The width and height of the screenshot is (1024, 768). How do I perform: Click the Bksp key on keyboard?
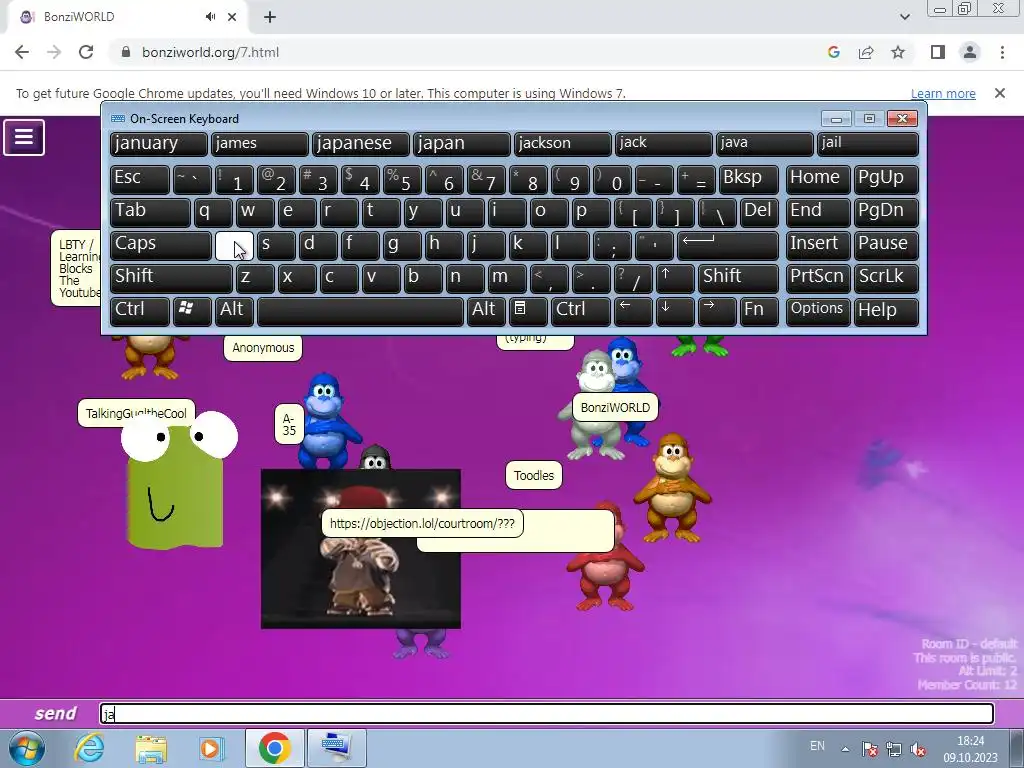(x=748, y=179)
